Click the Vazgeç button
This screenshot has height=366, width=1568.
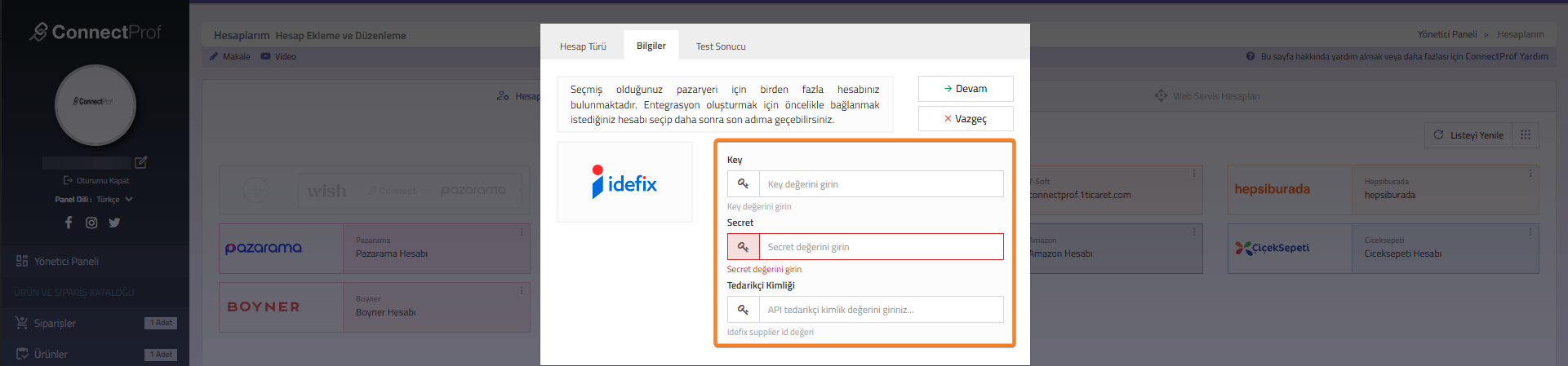point(966,119)
